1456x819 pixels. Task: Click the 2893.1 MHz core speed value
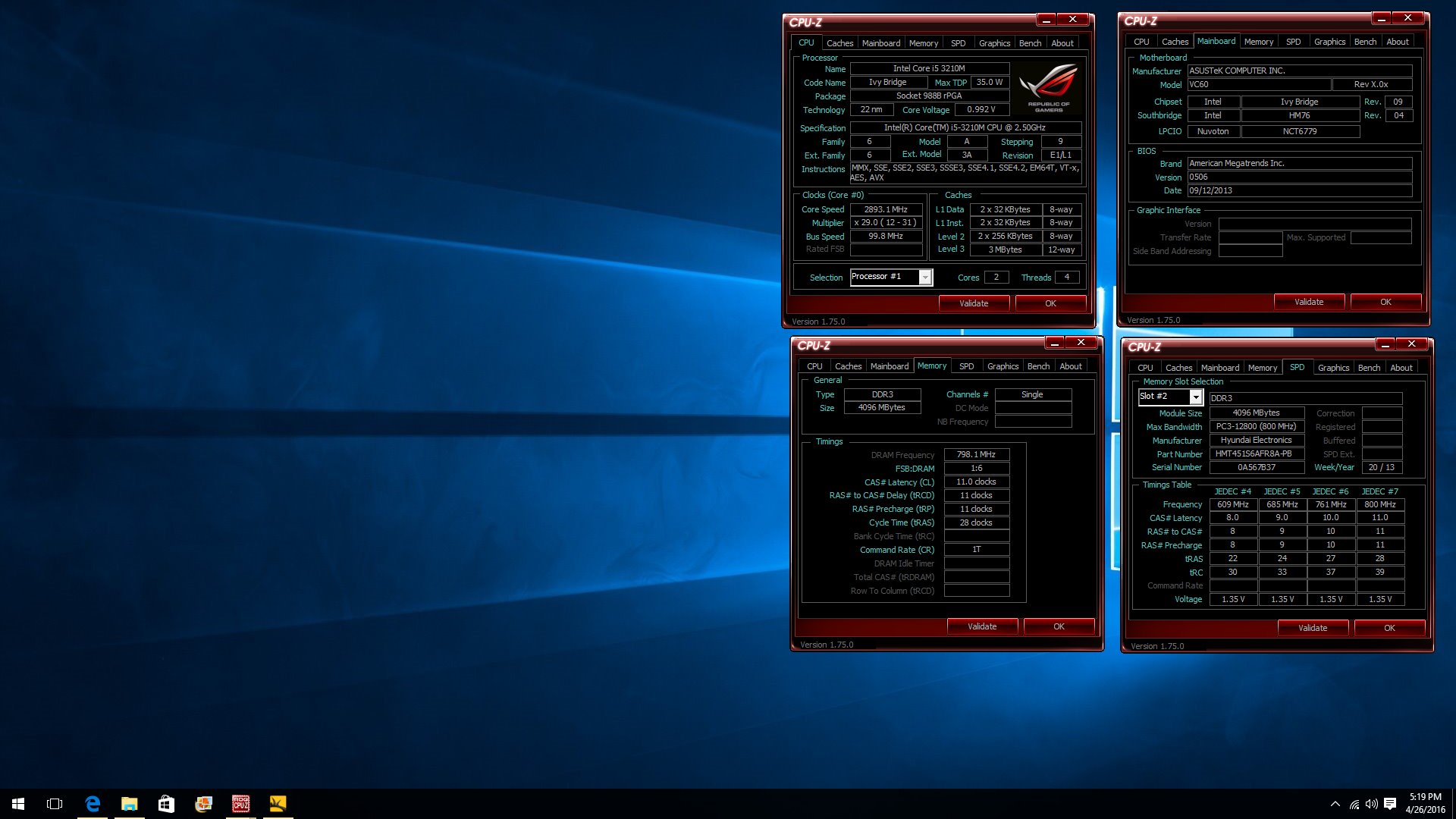click(x=886, y=209)
